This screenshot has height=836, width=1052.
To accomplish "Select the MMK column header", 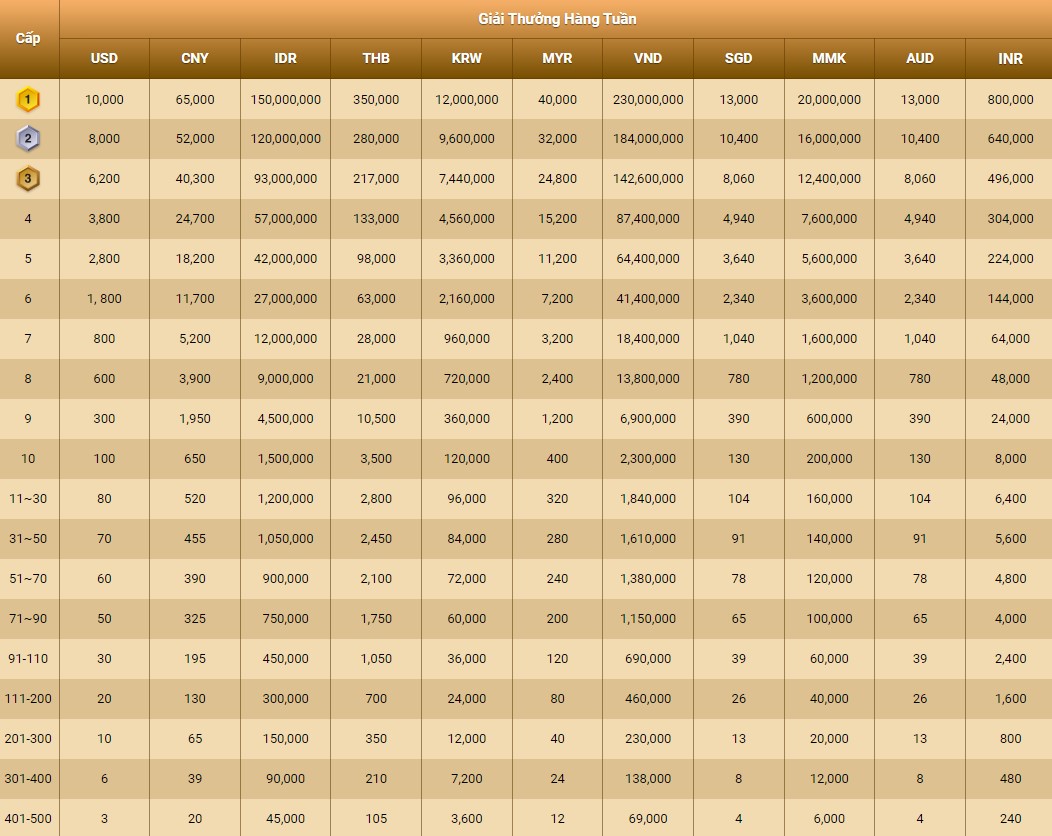I will click(x=829, y=58).
